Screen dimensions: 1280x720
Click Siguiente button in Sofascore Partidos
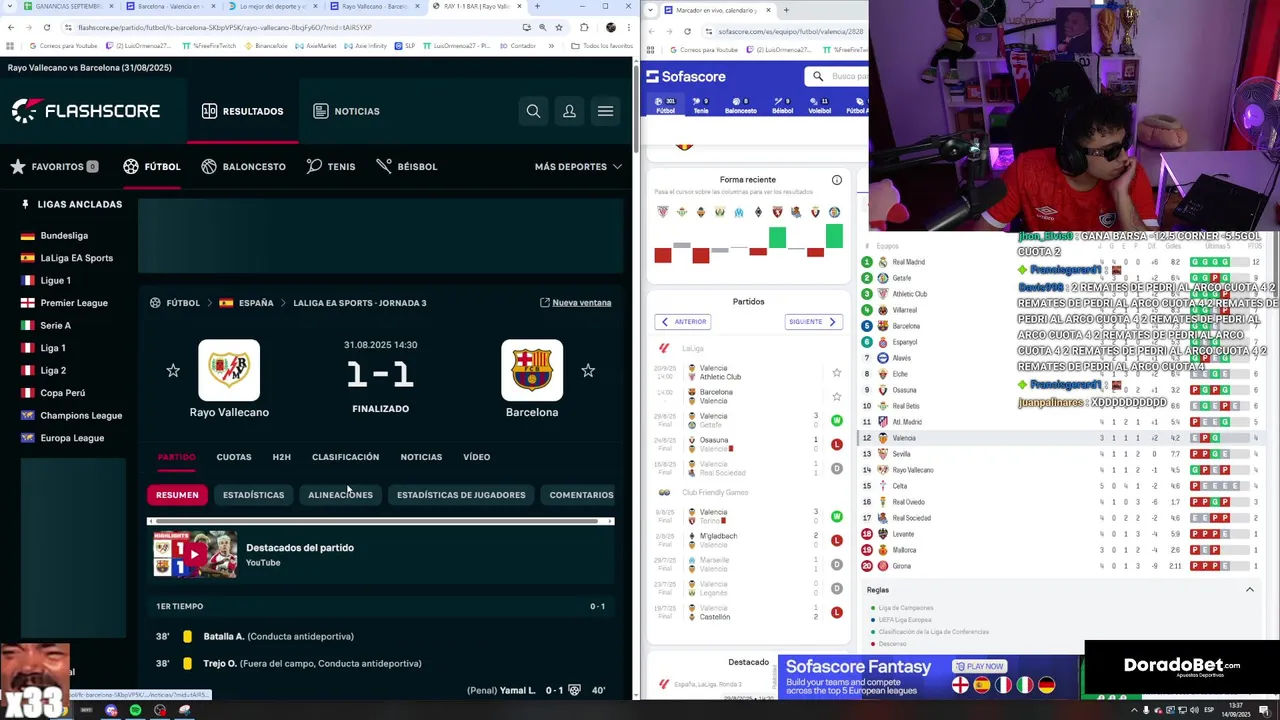click(813, 322)
